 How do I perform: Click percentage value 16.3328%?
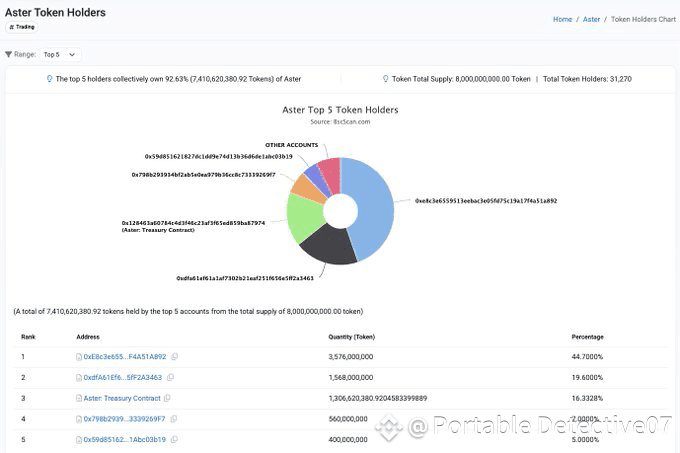587,398
